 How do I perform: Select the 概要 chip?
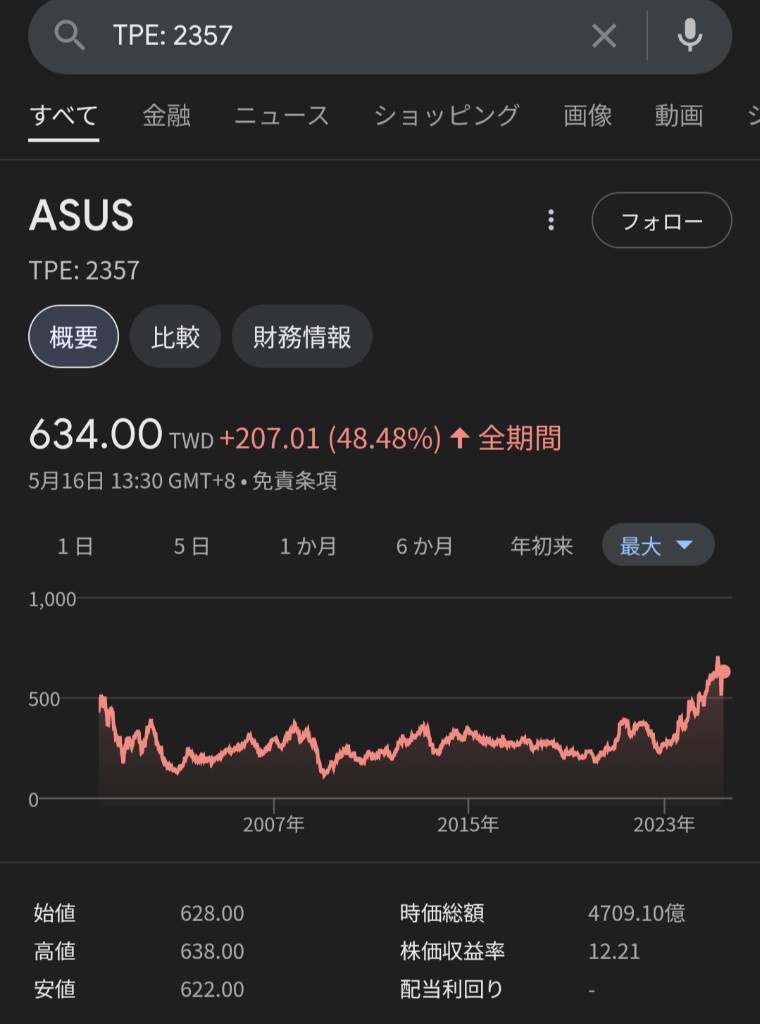pyautogui.click(x=73, y=336)
